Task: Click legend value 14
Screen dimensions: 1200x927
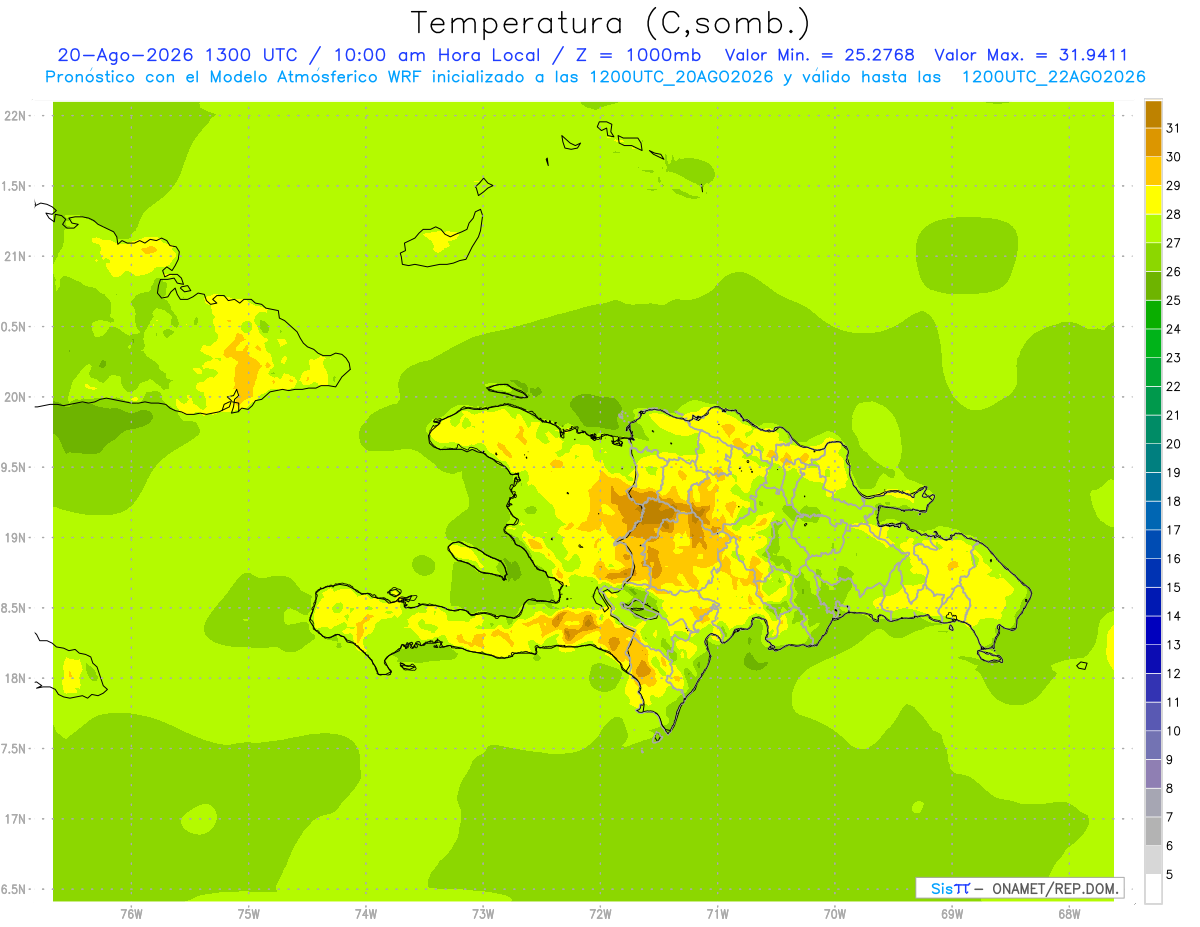Action: click(x=1173, y=616)
